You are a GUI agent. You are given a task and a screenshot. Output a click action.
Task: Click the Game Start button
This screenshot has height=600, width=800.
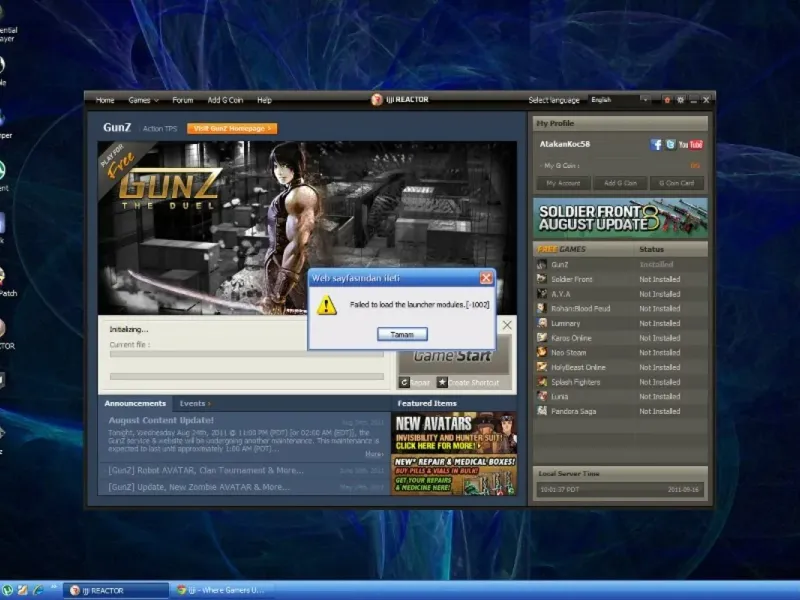(x=453, y=356)
